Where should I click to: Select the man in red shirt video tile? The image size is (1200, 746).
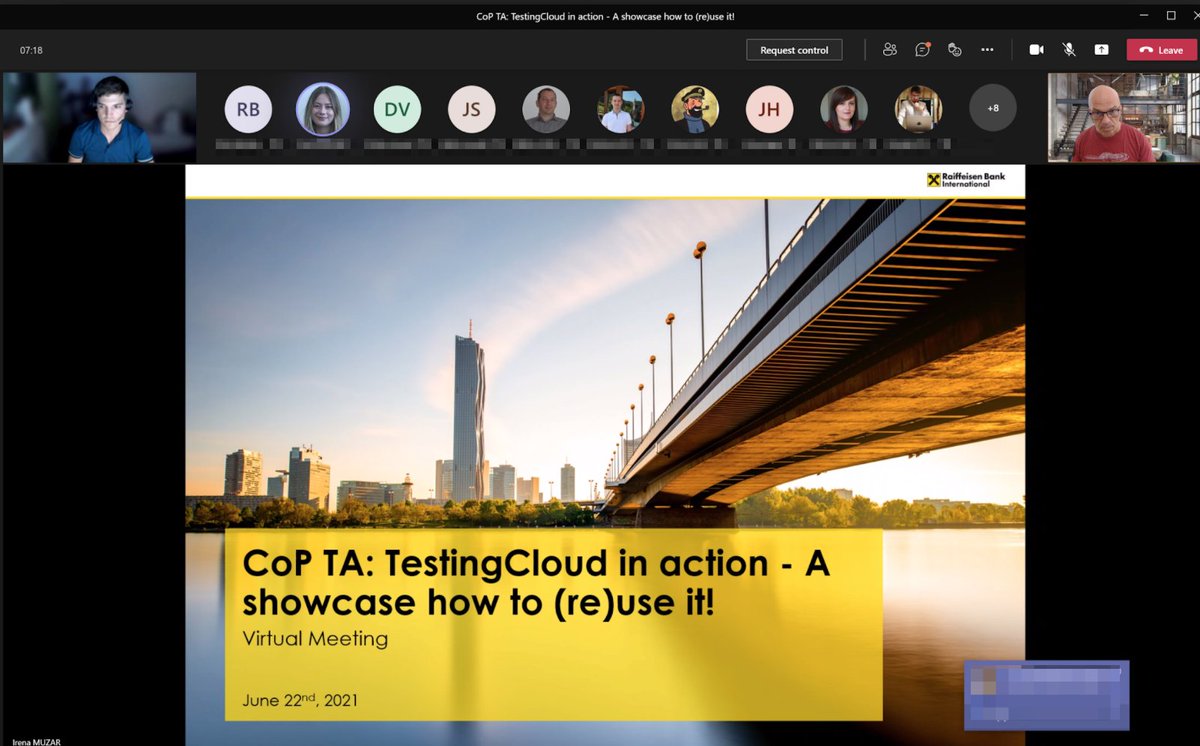coord(1122,117)
